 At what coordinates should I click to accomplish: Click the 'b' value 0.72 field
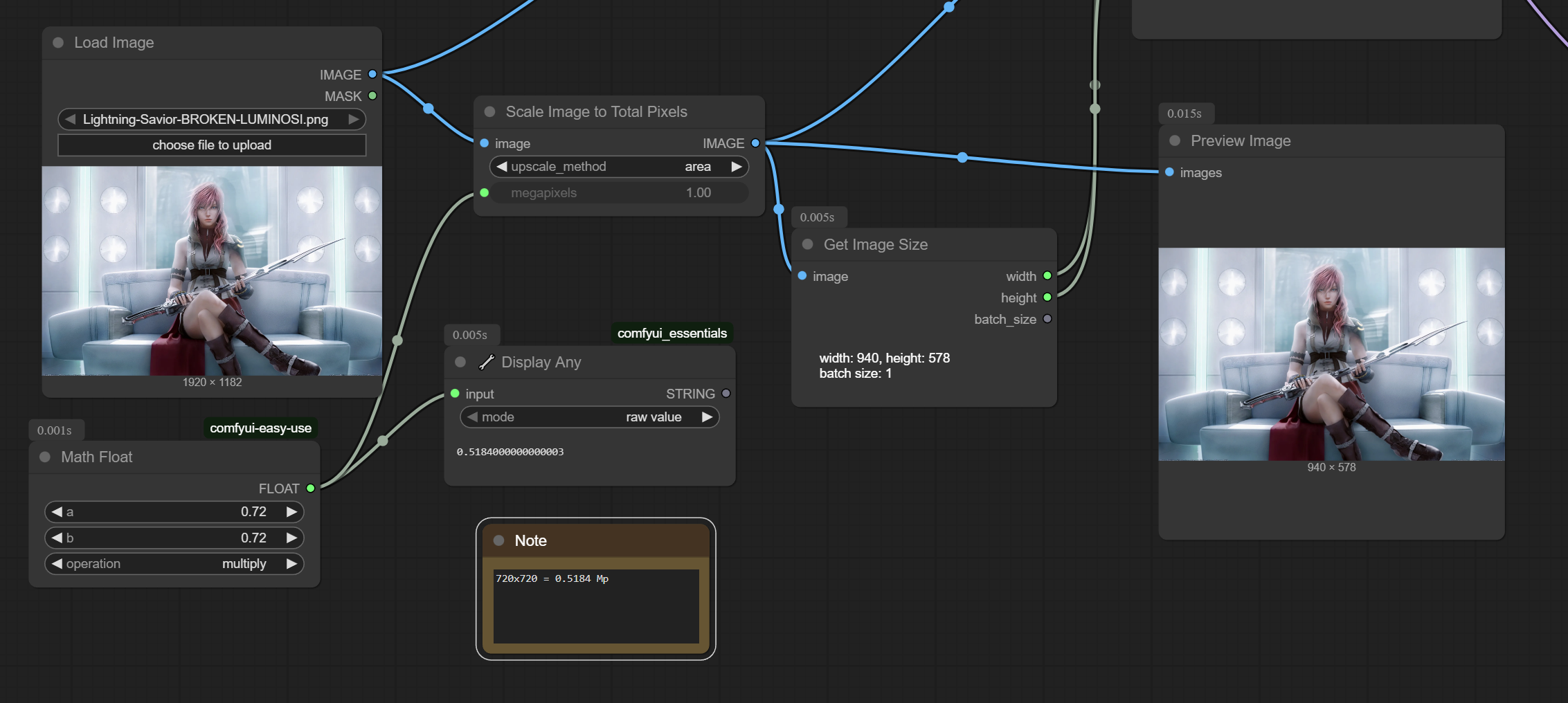pyautogui.click(x=174, y=538)
